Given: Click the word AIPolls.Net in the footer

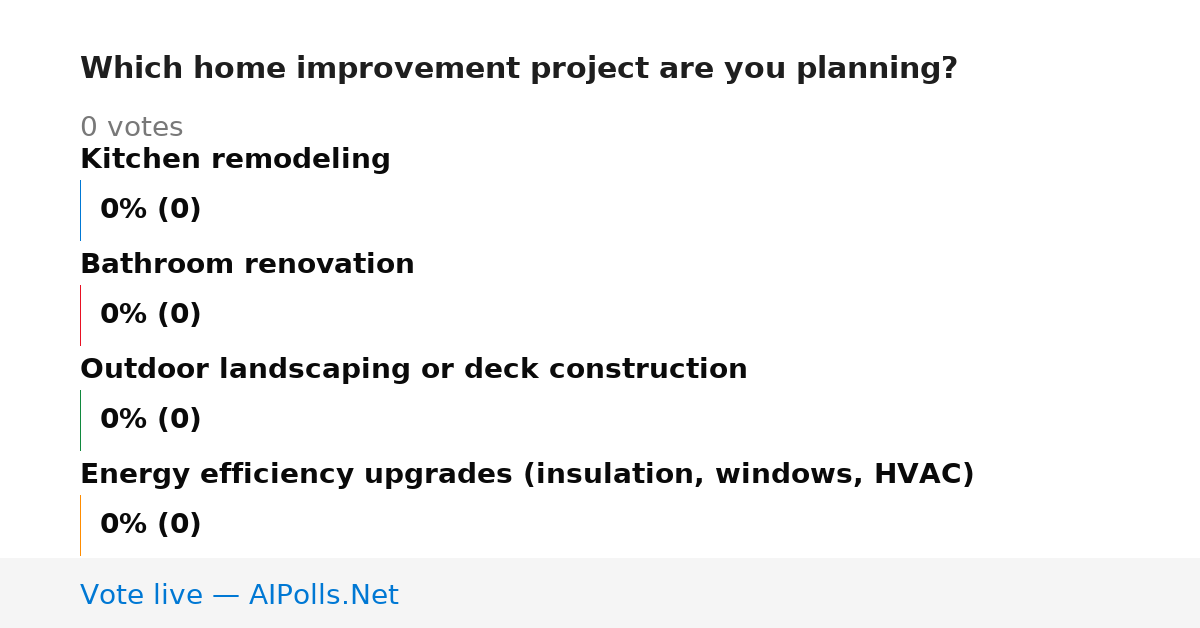Looking at the screenshot, I should tap(323, 595).
